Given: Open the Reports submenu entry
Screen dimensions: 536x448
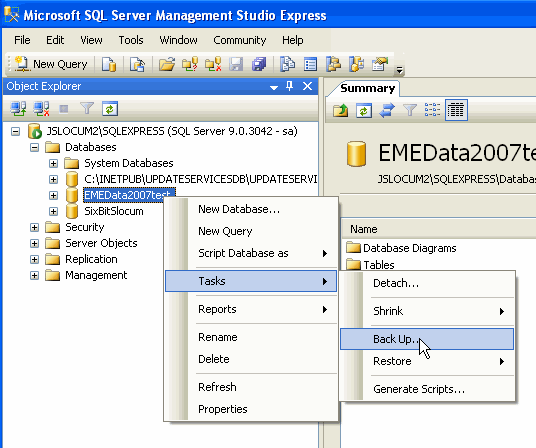Looking at the screenshot, I should pos(251,309).
